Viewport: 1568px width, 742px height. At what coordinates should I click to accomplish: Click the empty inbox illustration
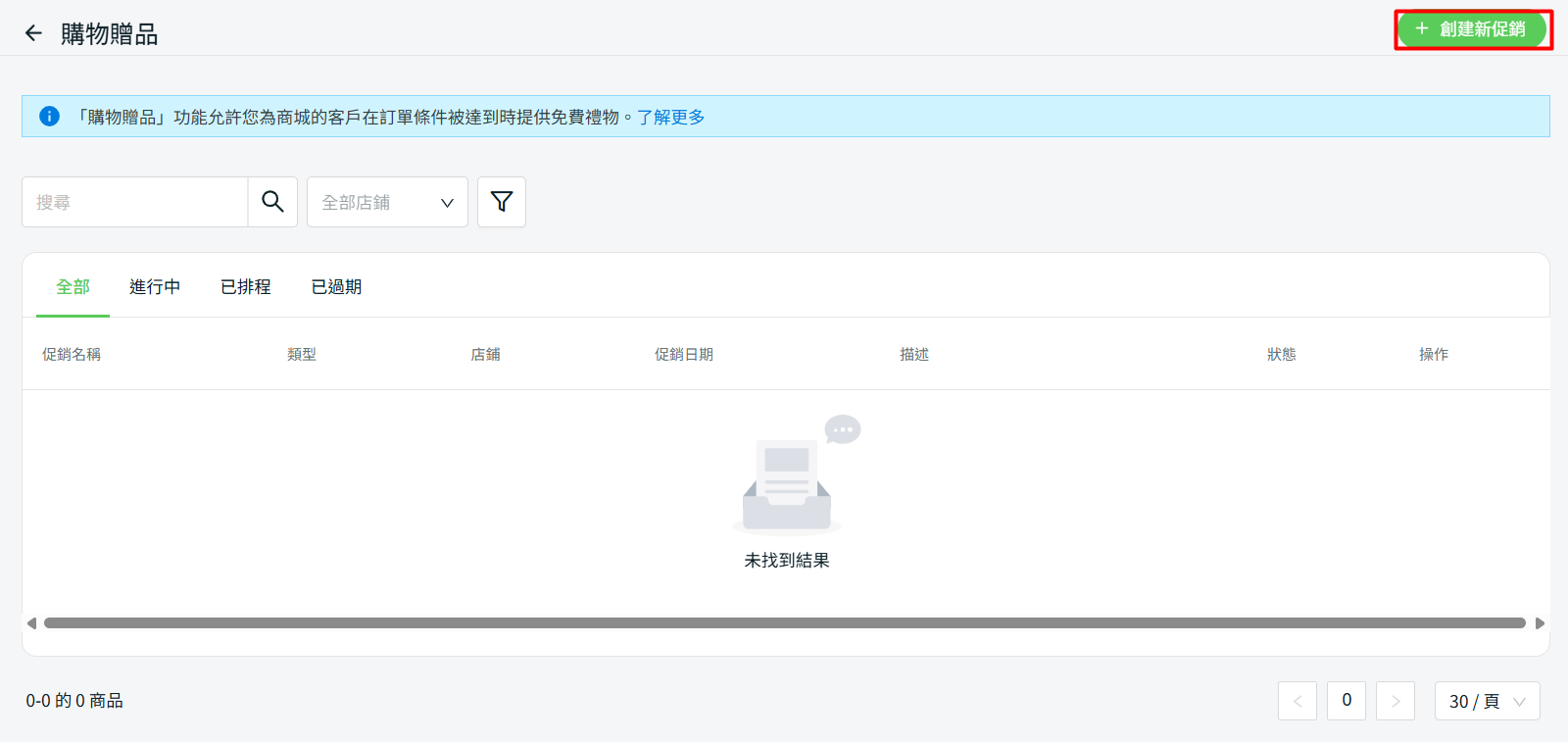(x=789, y=475)
